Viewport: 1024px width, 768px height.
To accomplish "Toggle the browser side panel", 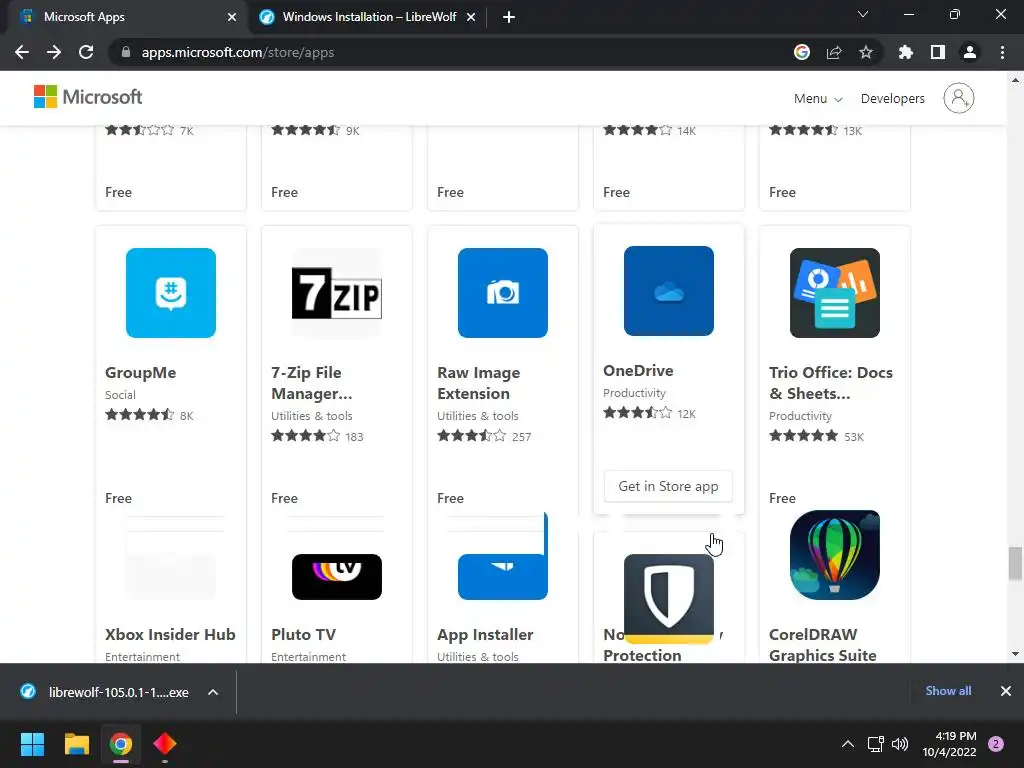I will pos(937,52).
